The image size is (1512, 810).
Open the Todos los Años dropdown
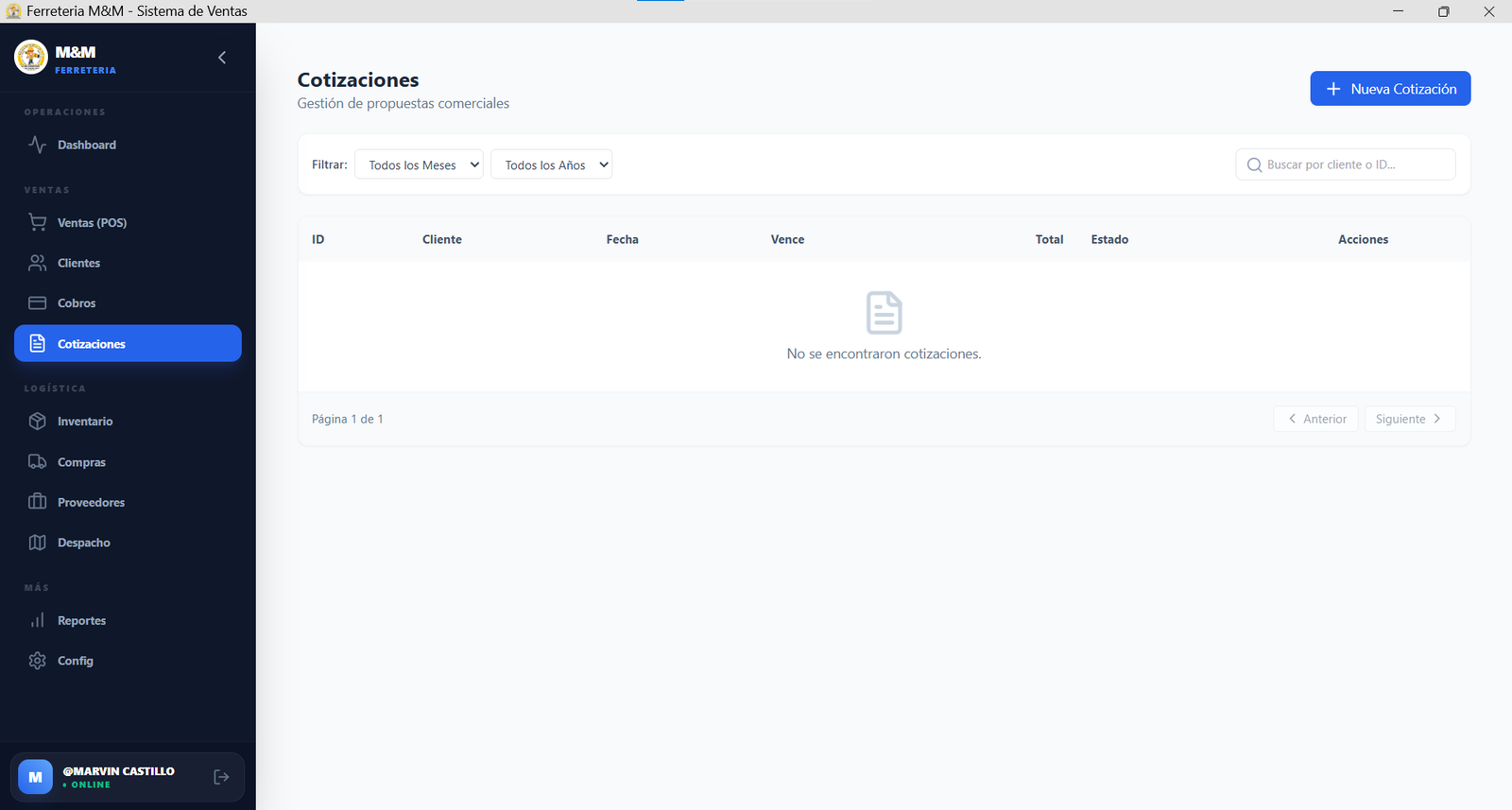(x=551, y=164)
